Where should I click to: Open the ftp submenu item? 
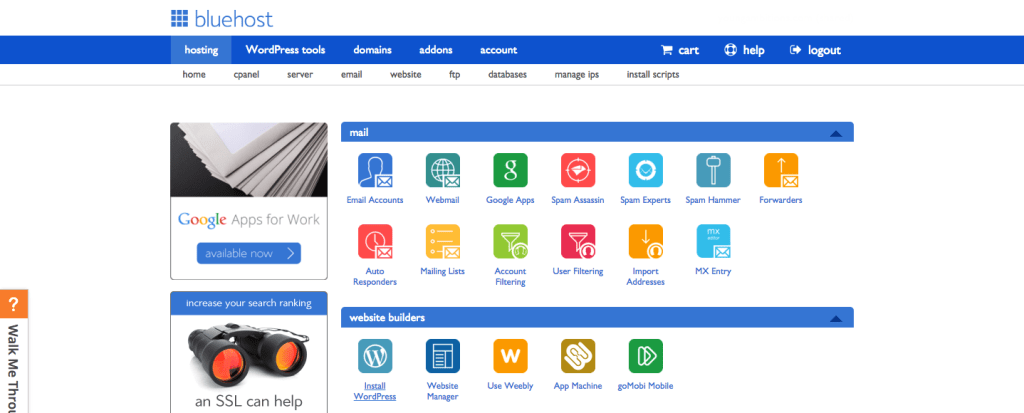click(x=455, y=74)
